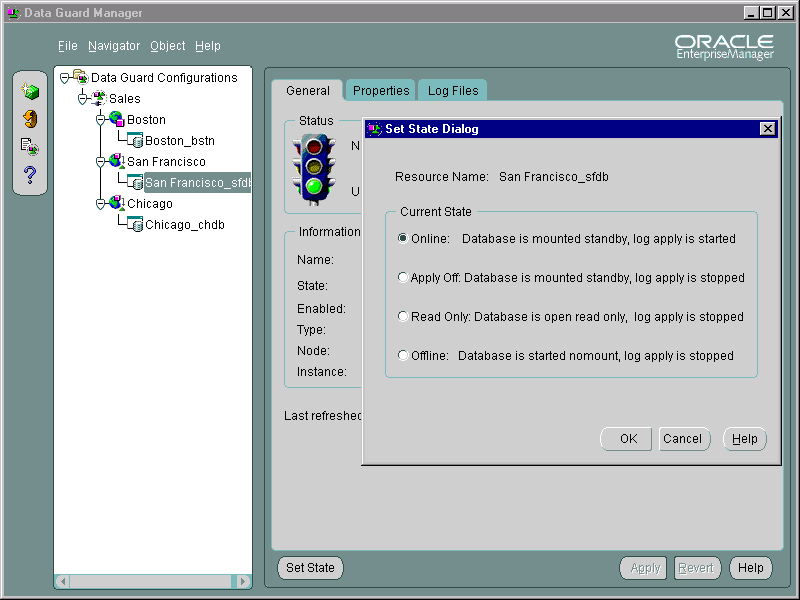Click the document report icon in left toolbar

coord(30,147)
